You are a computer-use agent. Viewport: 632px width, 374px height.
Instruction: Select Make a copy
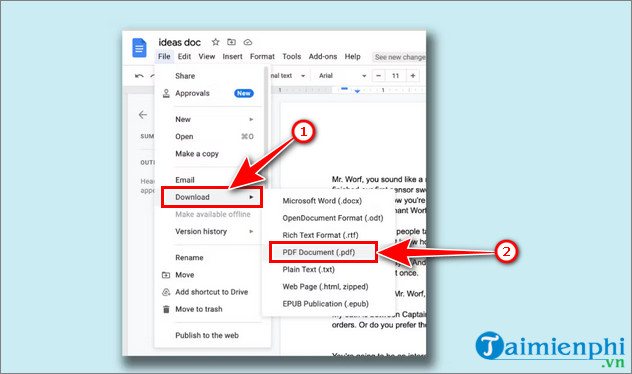point(197,154)
